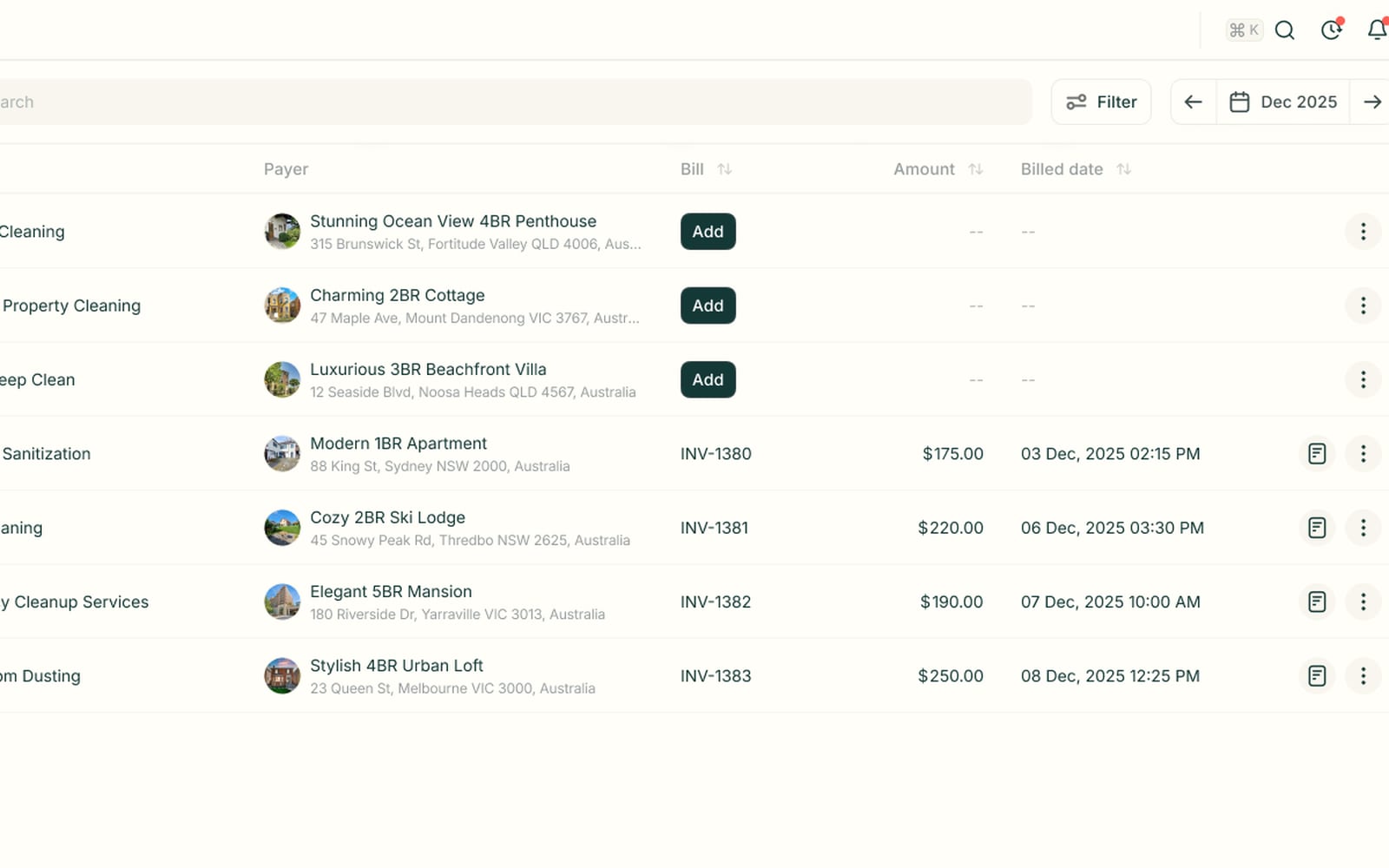This screenshot has height=868, width=1389.
Task: Click Modern 1BR Apartment thumbnail
Action: pyautogui.click(x=282, y=454)
